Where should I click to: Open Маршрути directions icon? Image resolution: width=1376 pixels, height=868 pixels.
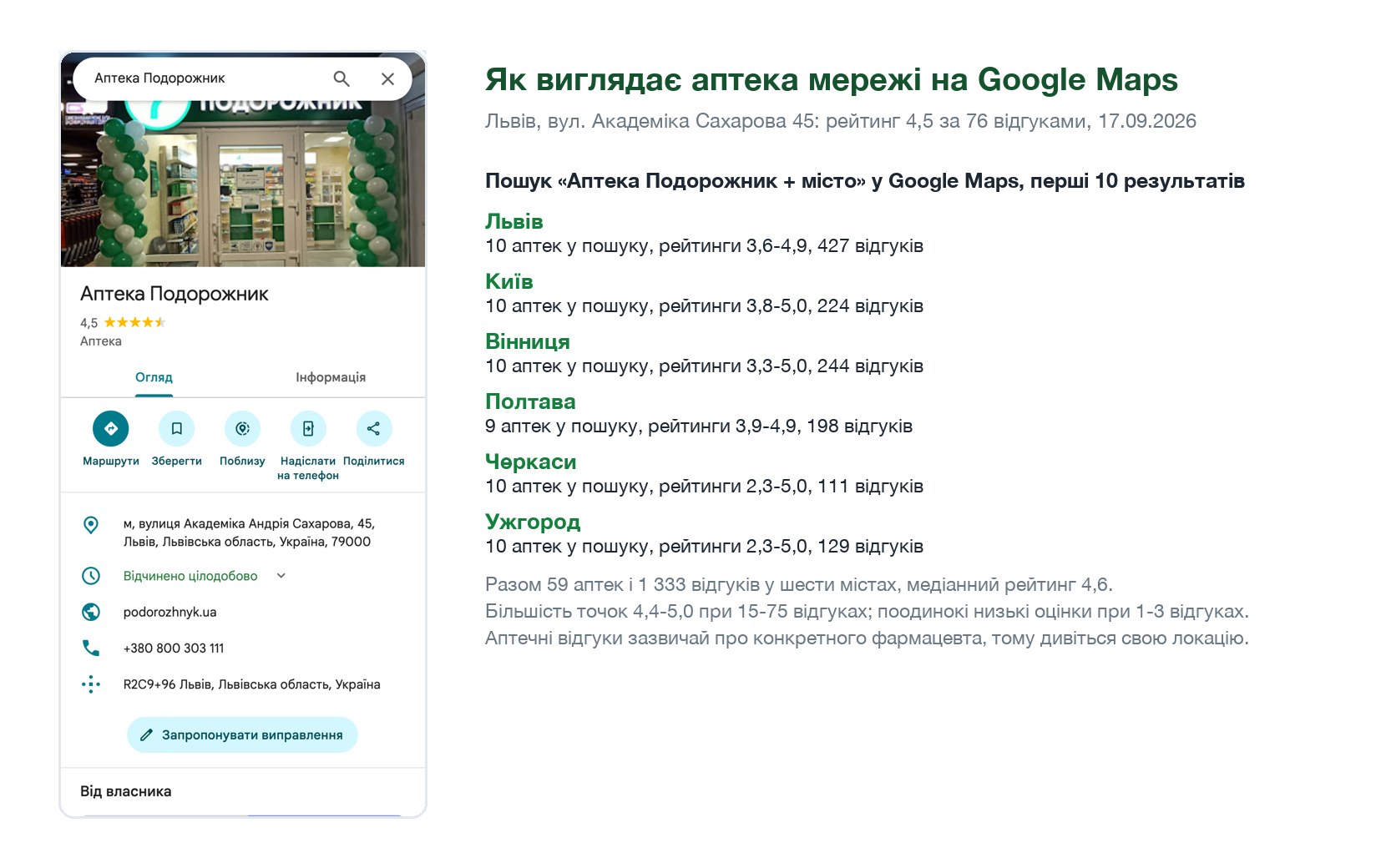click(110, 429)
